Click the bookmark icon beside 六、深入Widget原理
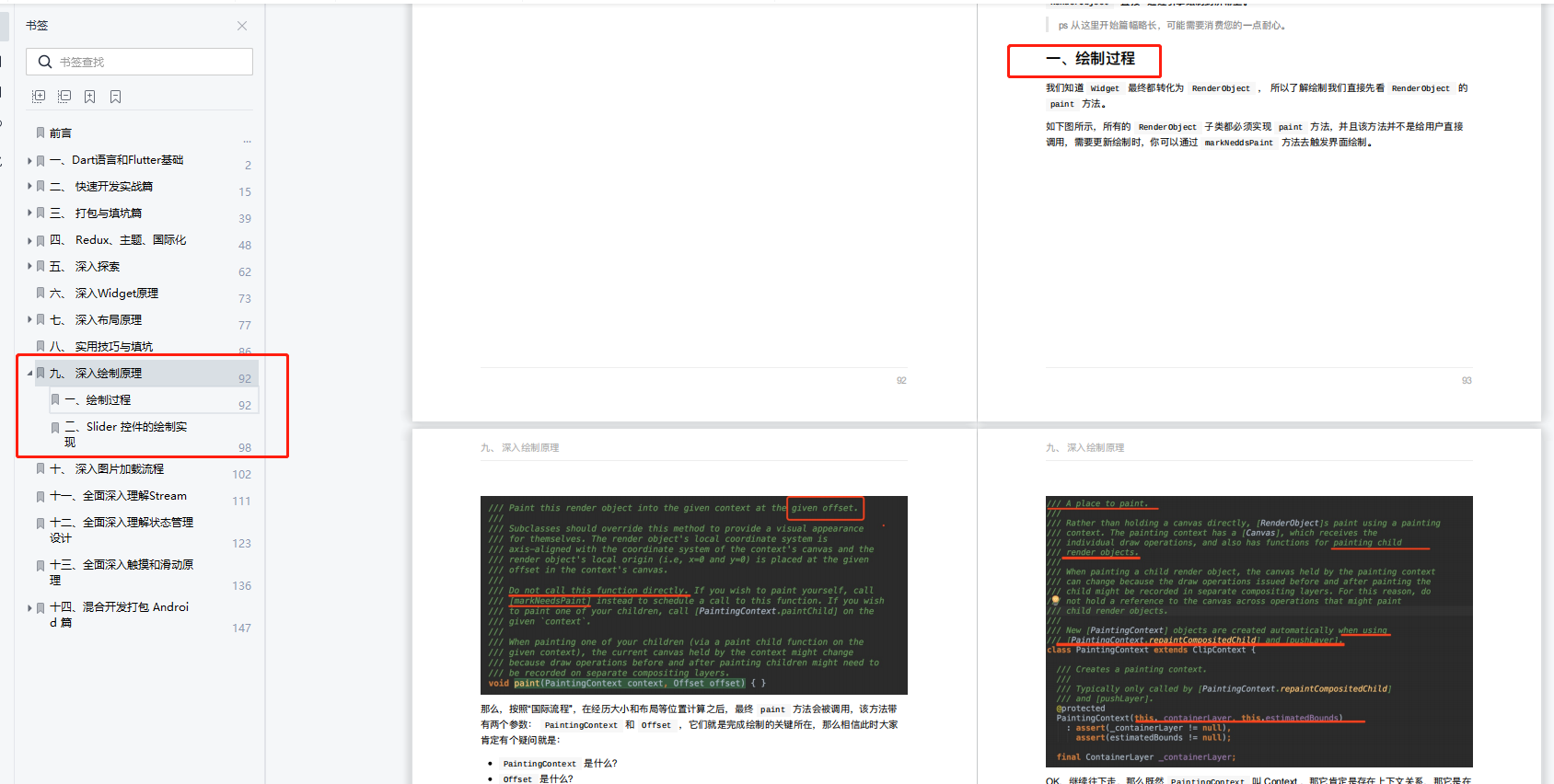Screen dimensions: 1554x784 pos(41,293)
